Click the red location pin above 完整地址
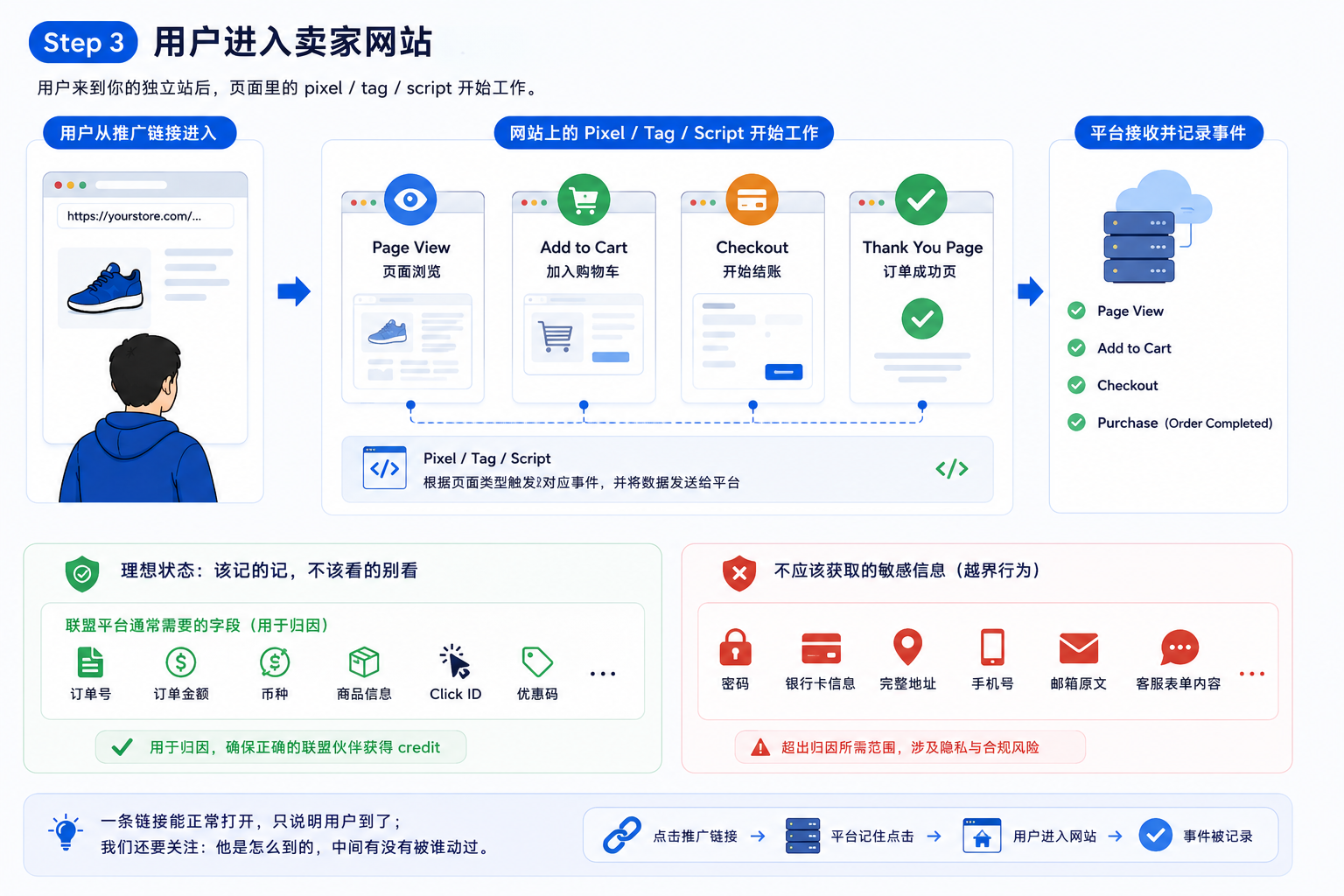The height and width of the screenshot is (896, 1344). [x=907, y=647]
